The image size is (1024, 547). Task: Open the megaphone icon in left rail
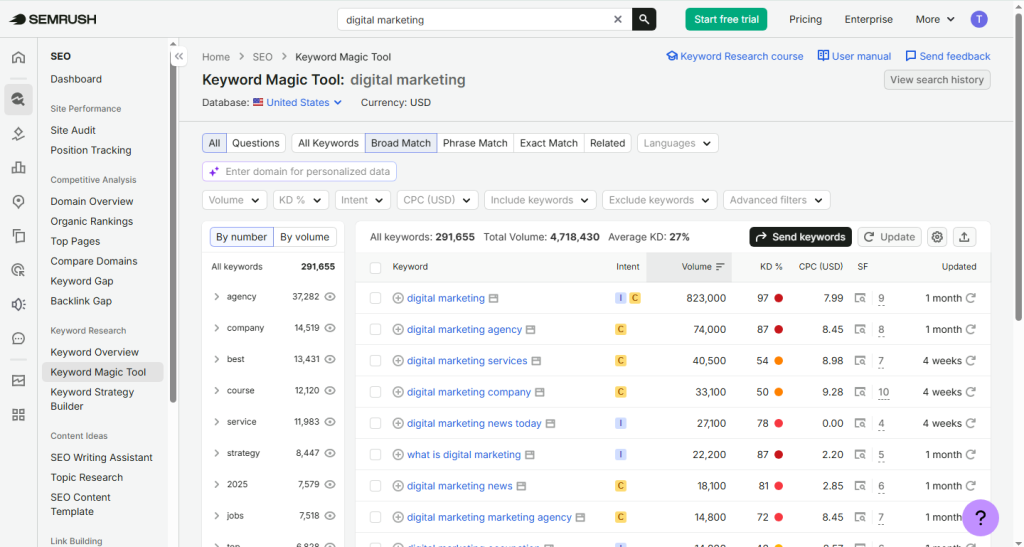point(18,304)
